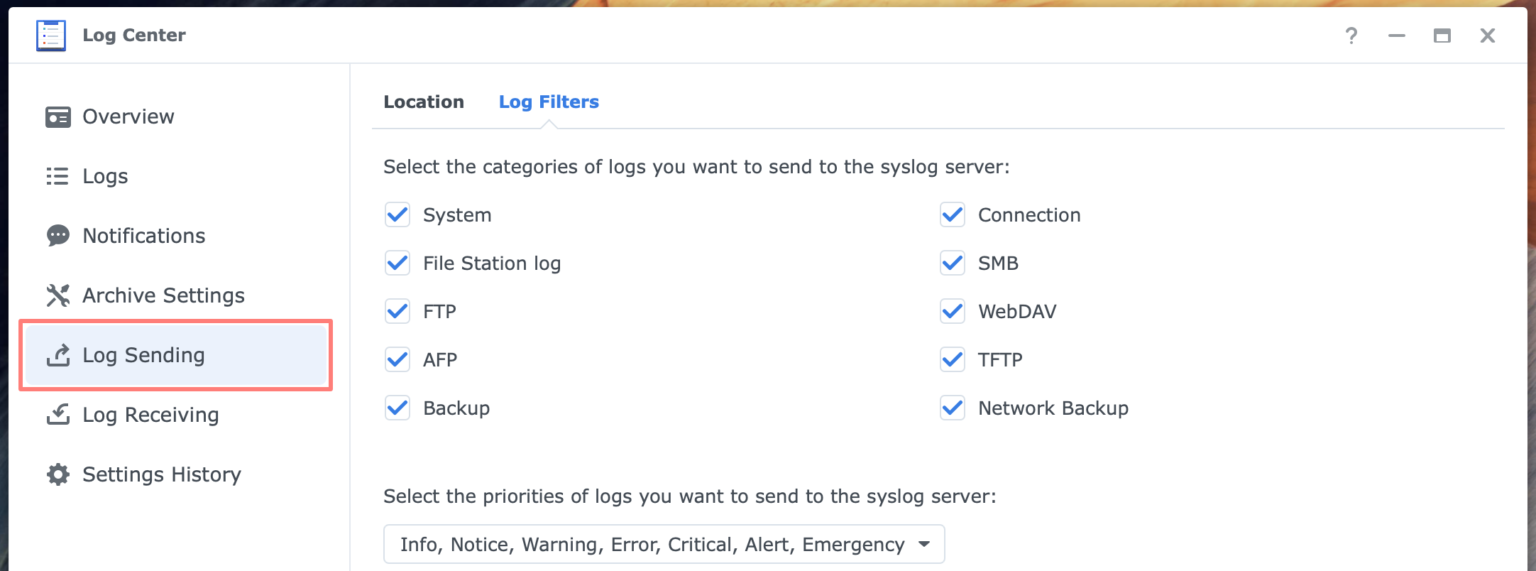The height and width of the screenshot is (571, 1536).
Task: Click the Archive Settings tools icon
Action: pyautogui.click(x=58, y=296)
